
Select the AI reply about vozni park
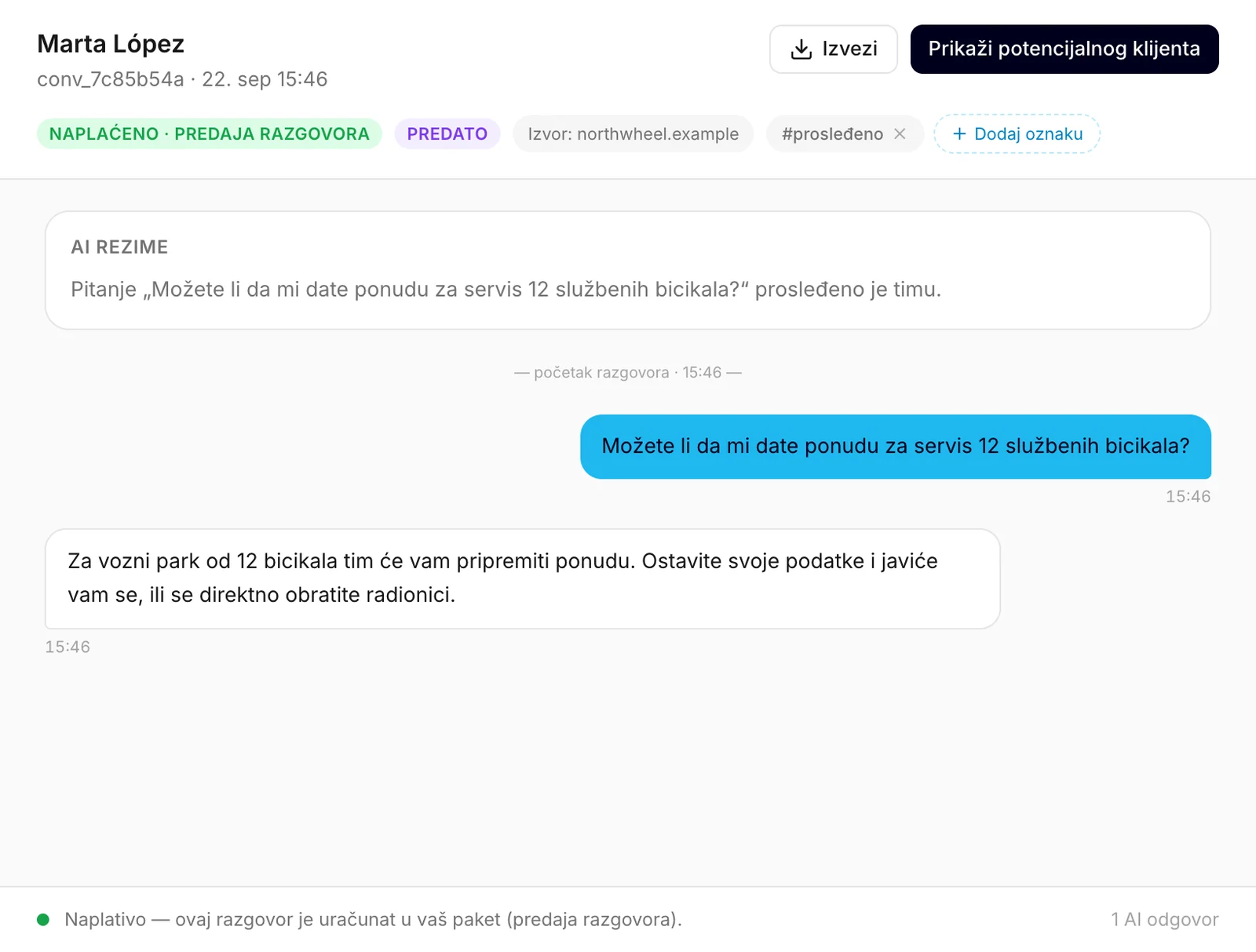(522, 578)
